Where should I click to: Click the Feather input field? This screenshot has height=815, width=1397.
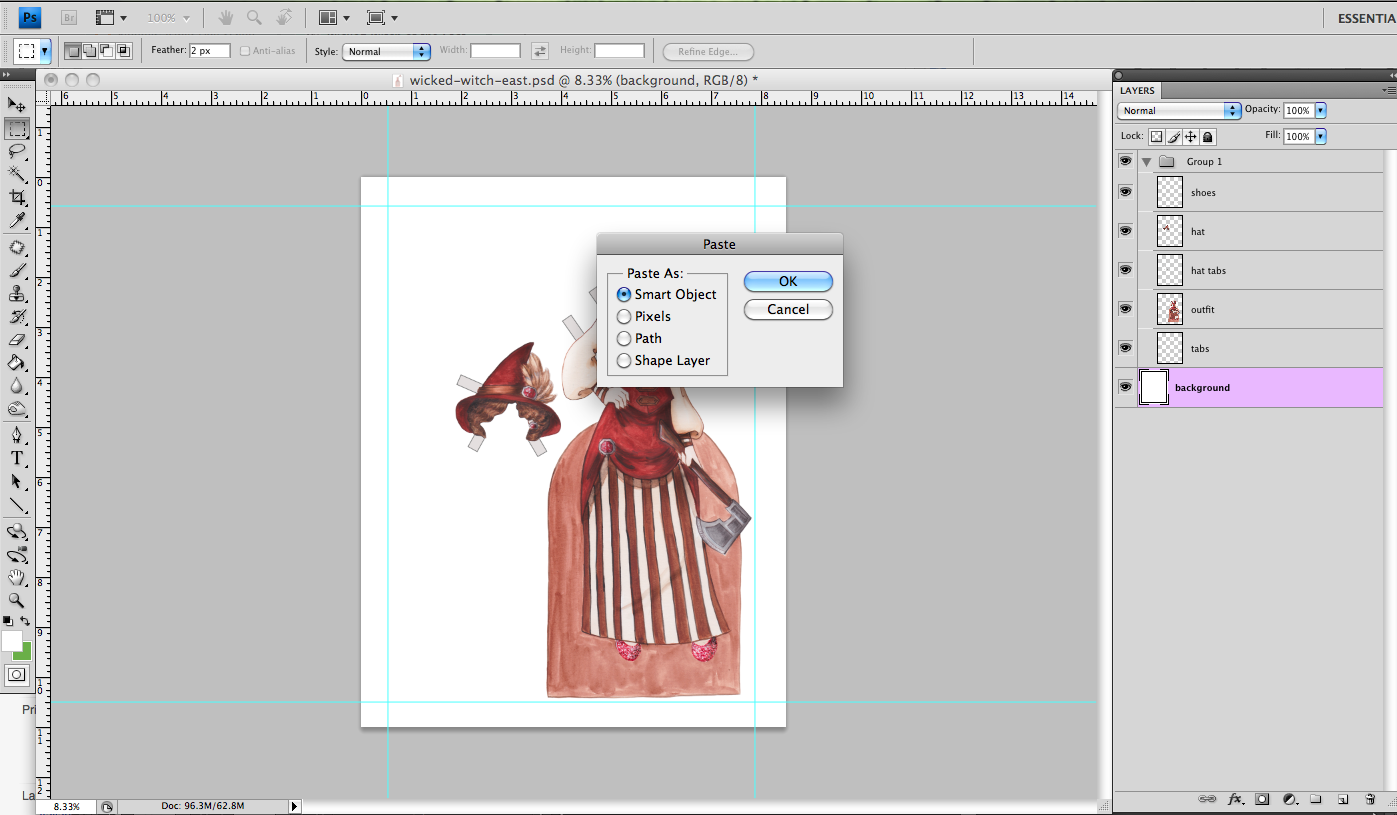tap(209, 51)
